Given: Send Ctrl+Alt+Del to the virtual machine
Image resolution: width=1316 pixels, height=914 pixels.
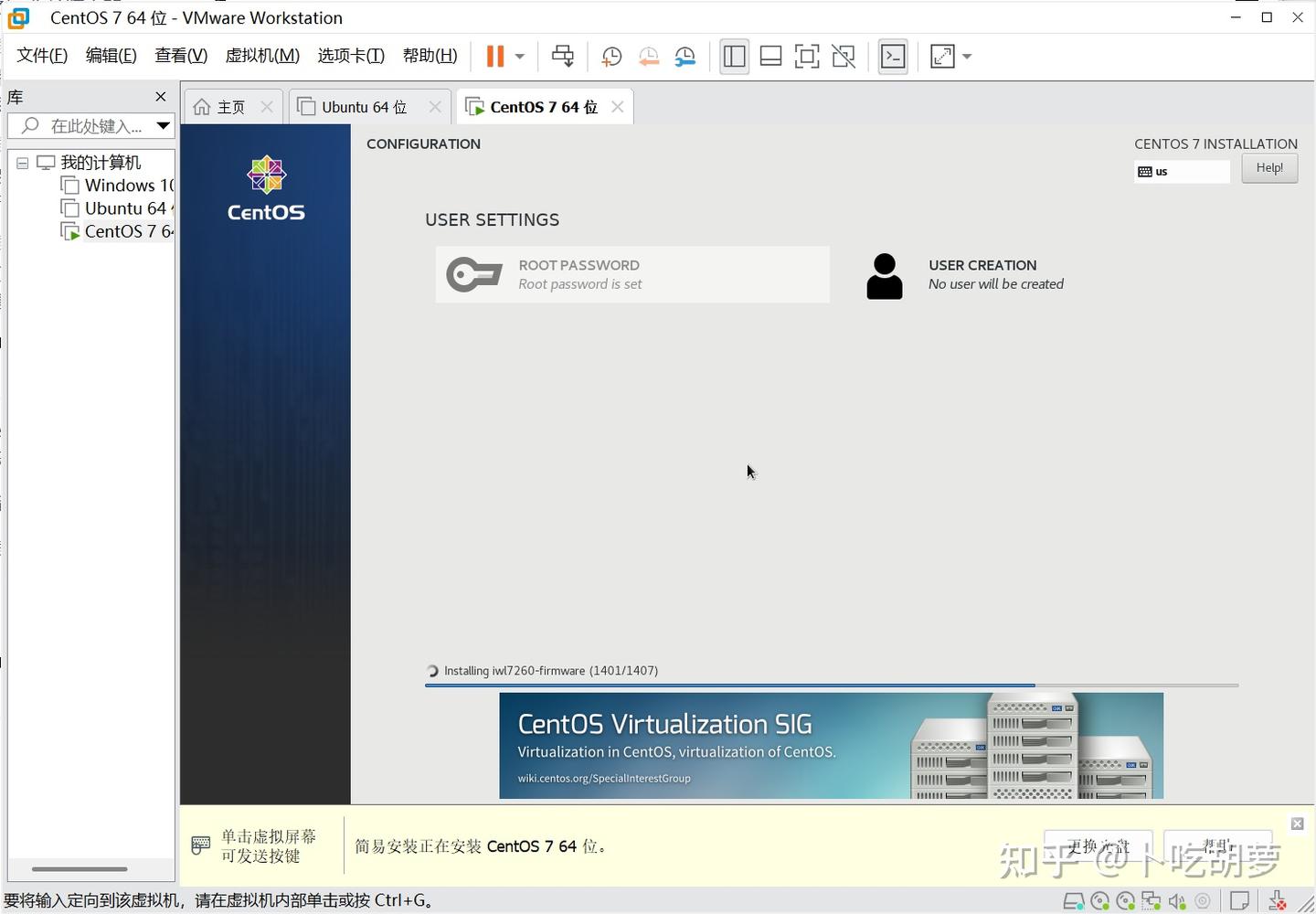Looking at the screenshot, I should pyautogui.click(x=563, y=56).
